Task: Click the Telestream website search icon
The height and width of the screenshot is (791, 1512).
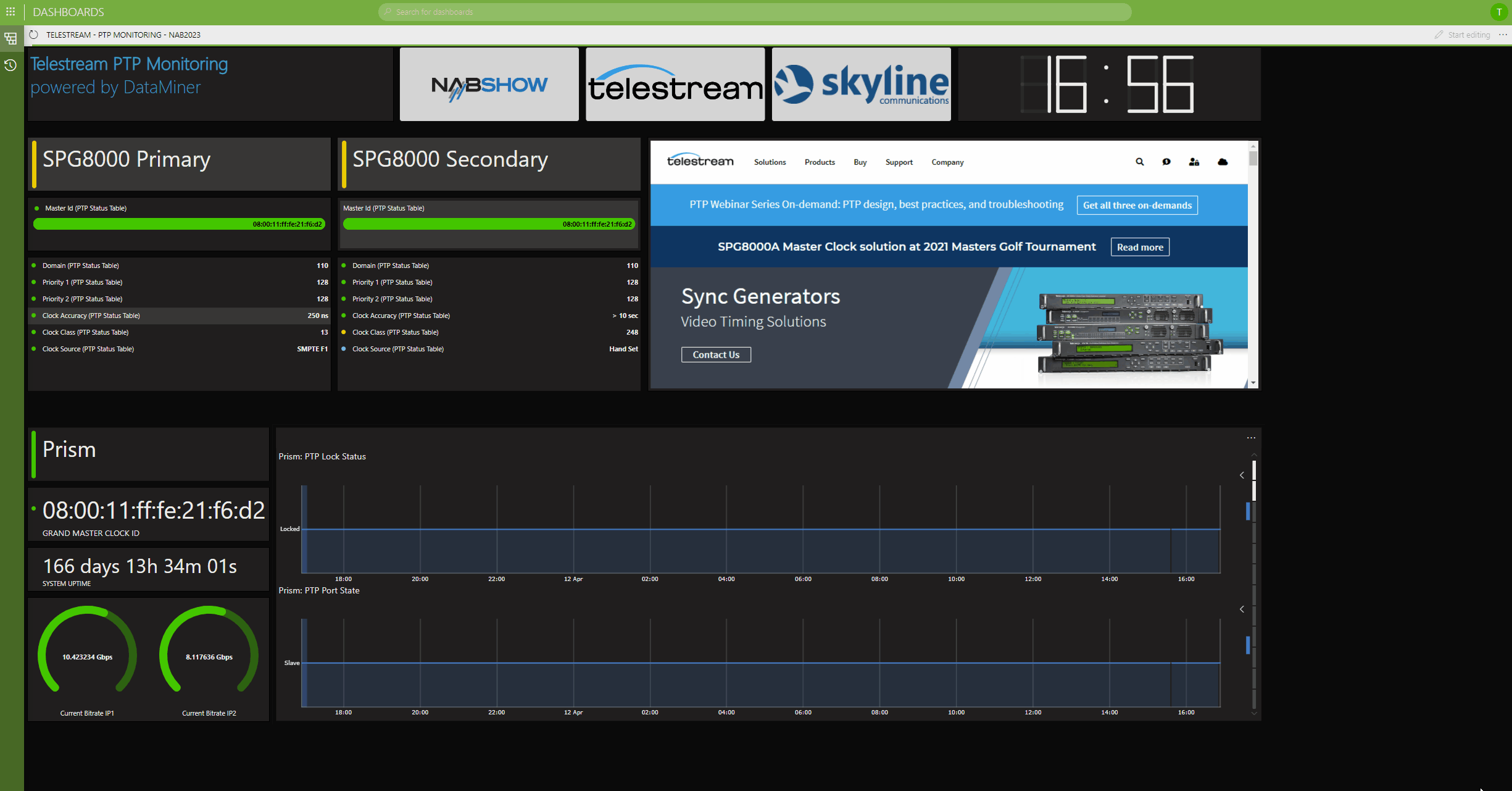Action: [x=1139, y=162]
